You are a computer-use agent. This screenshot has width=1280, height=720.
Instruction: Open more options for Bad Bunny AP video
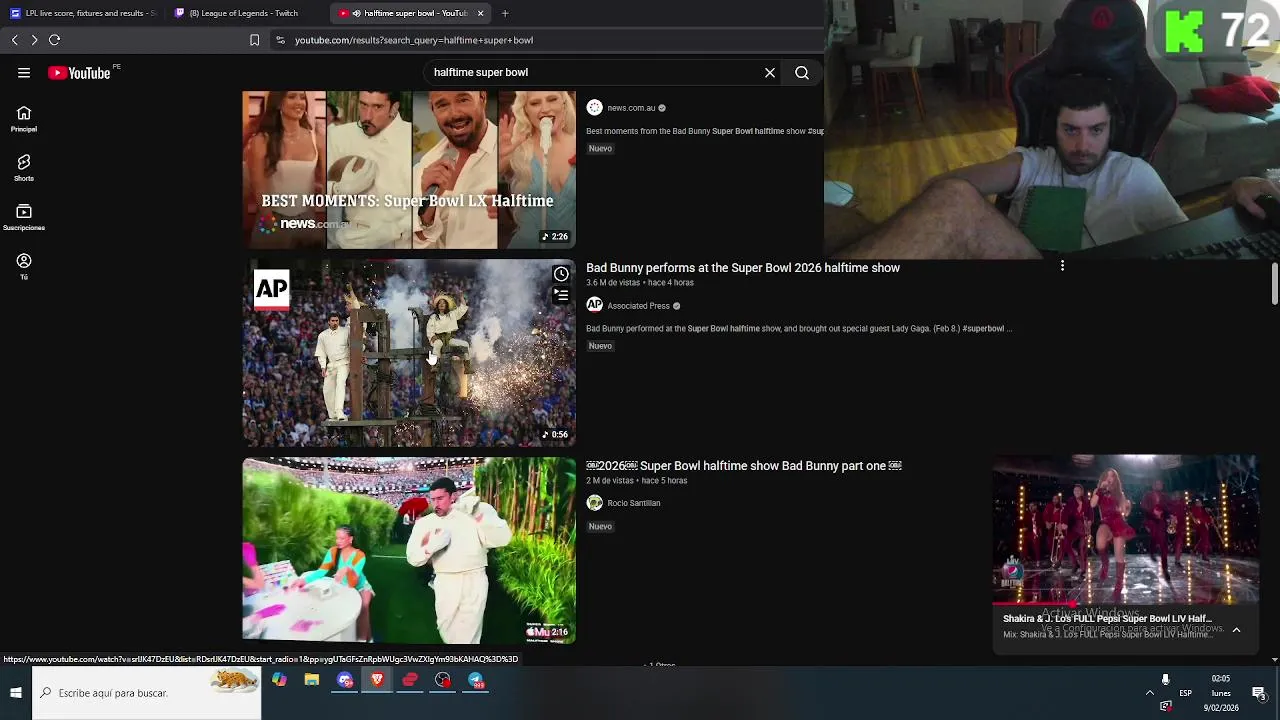pos(1062,266)
